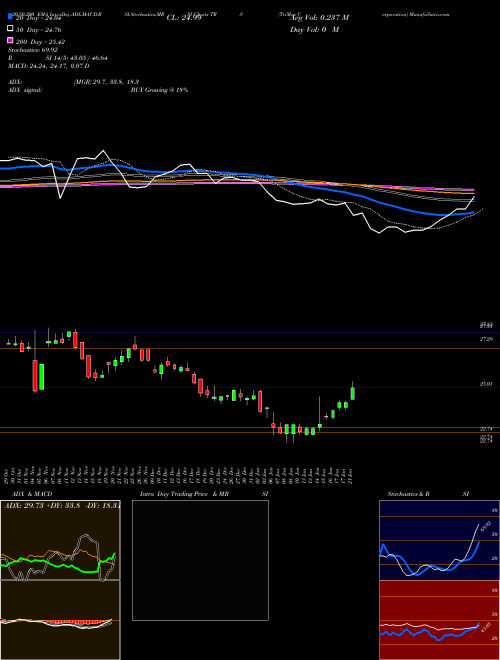Select the '50 Day = 24.76' legend text
Viewport: 500px width, 660px height.
(39, 30)
